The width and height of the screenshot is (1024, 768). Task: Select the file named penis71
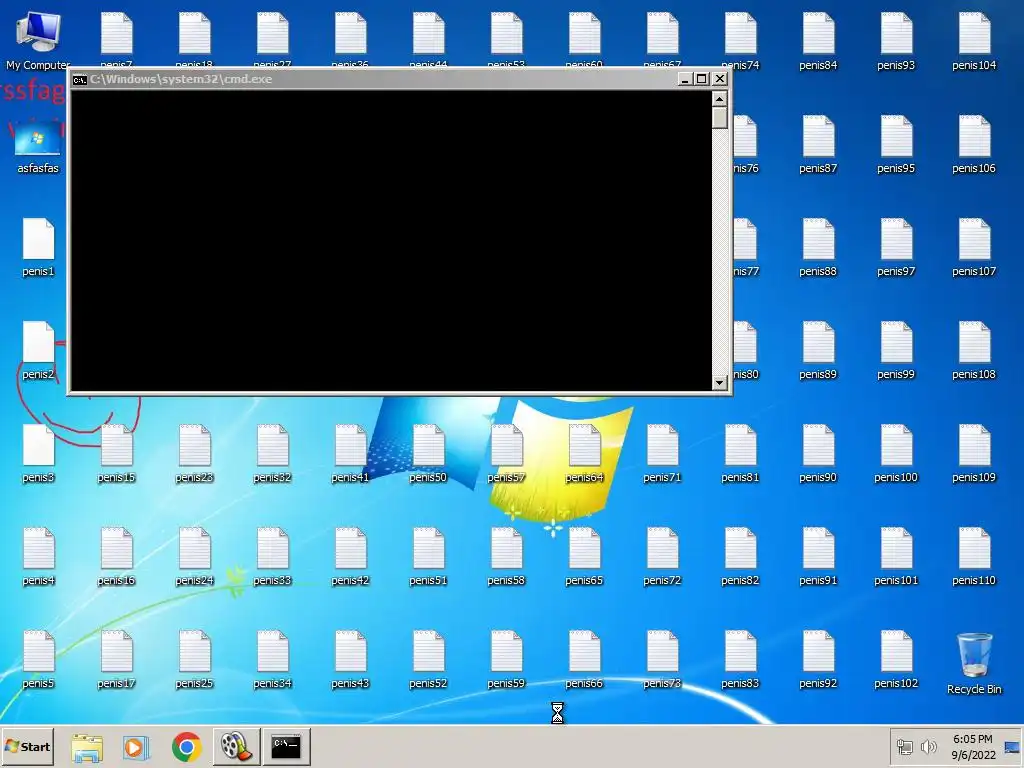tap(662, 455)
